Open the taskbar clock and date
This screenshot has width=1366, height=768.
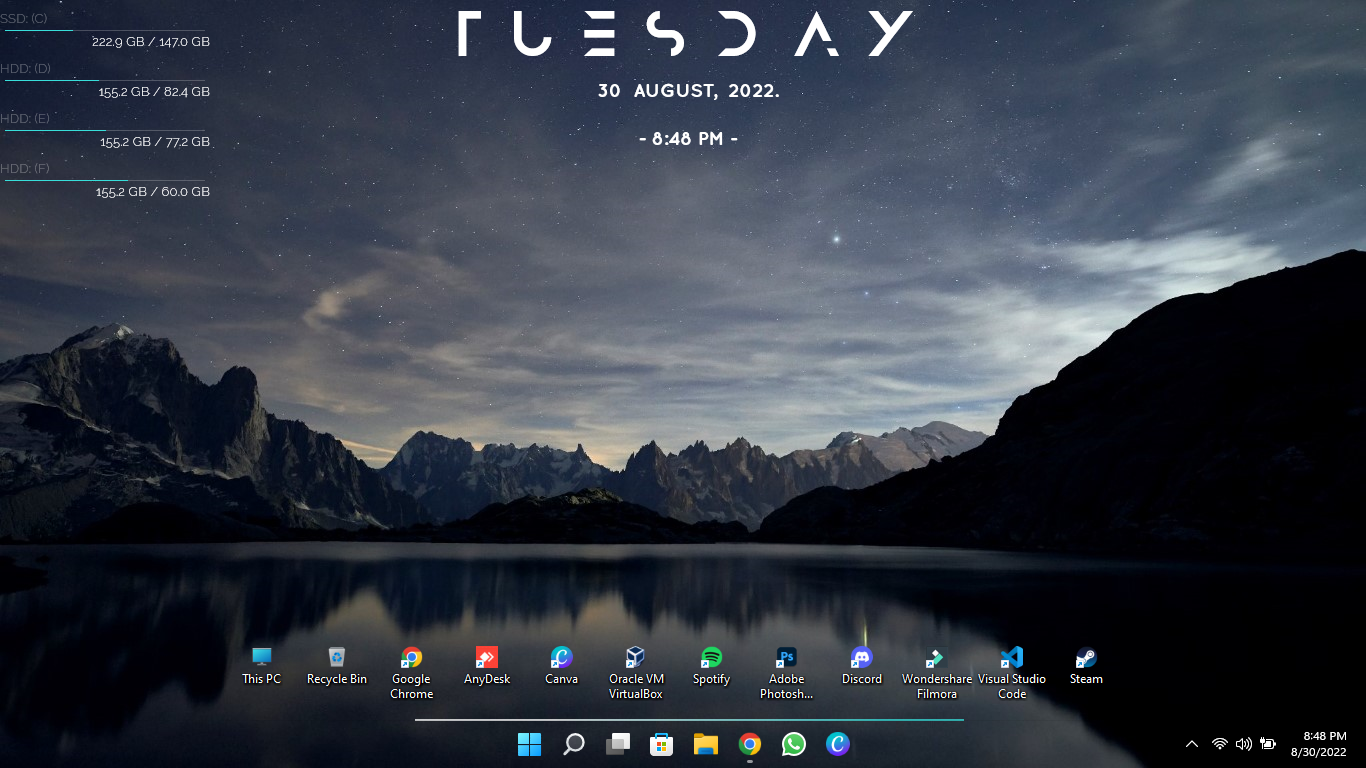(x=1324, y=744)
